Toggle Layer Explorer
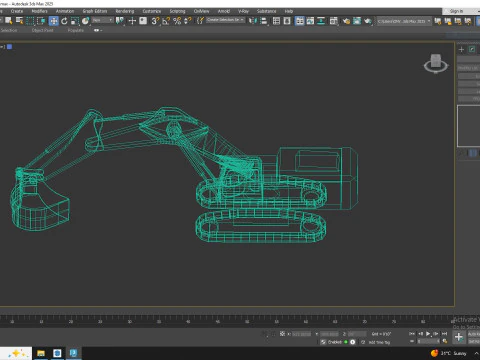Image resolution: width=480 pixels, height=360 pixels. click(x=287, y=21)
